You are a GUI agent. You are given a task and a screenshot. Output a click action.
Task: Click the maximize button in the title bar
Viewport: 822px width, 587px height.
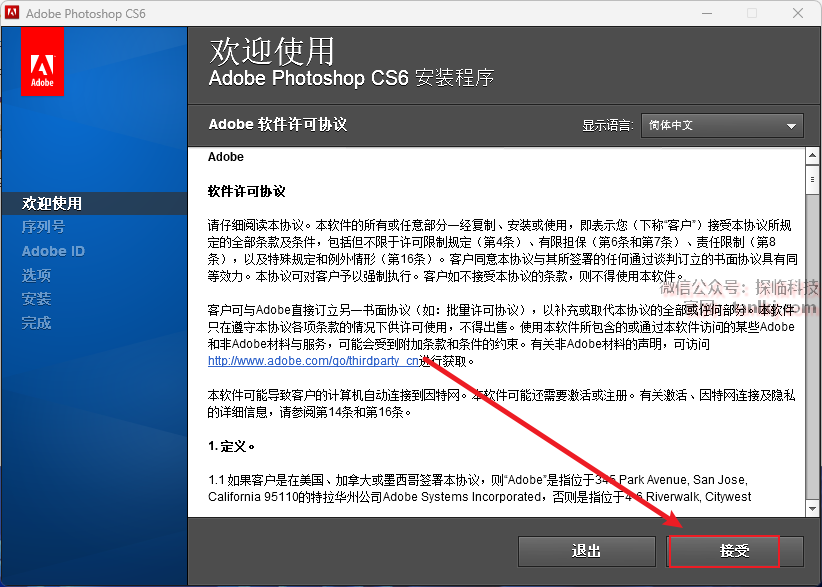[x=752, y=13]
